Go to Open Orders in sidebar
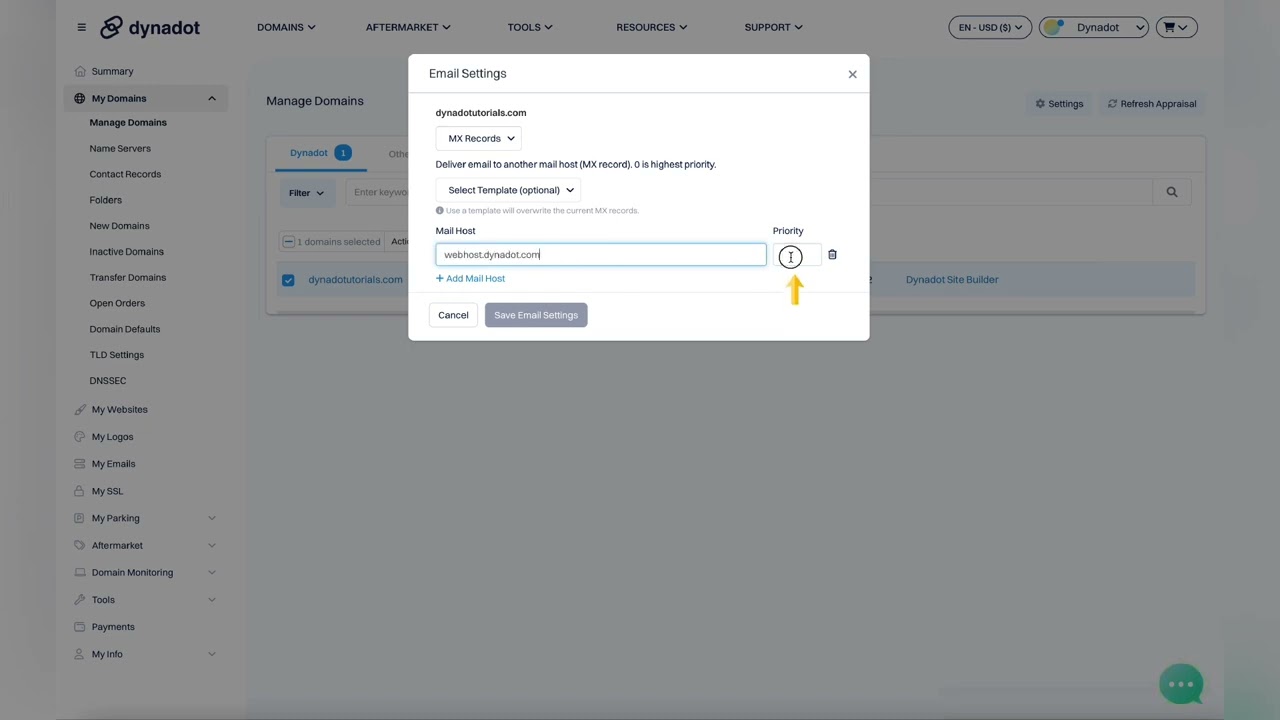Screen dimensions: 1280x720 [117, 303]
